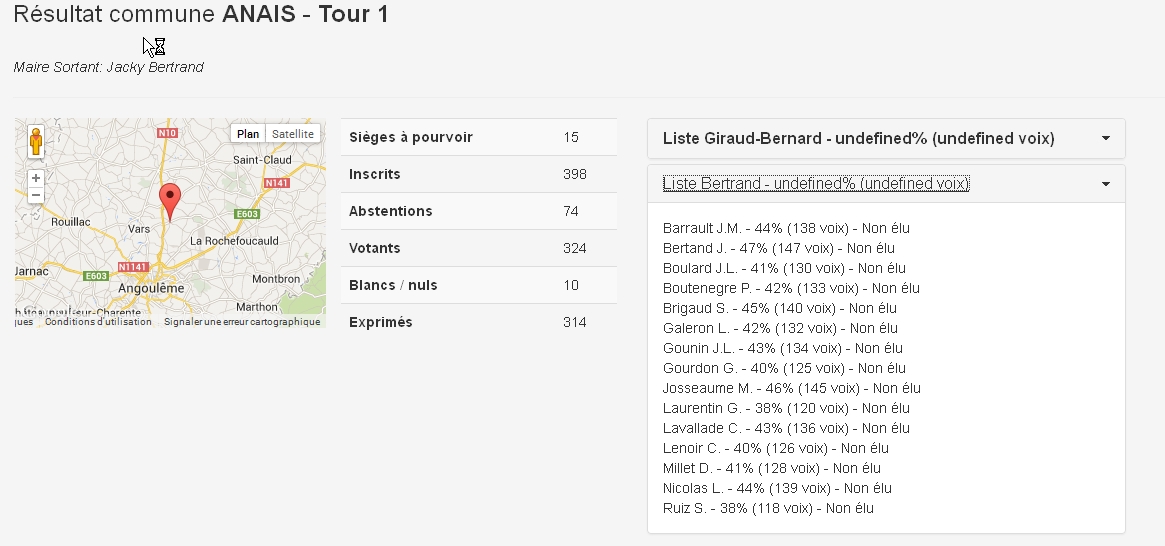
Task: Click the N10 road shield on map
Action: pyautogui.click(x=168, y=133)
